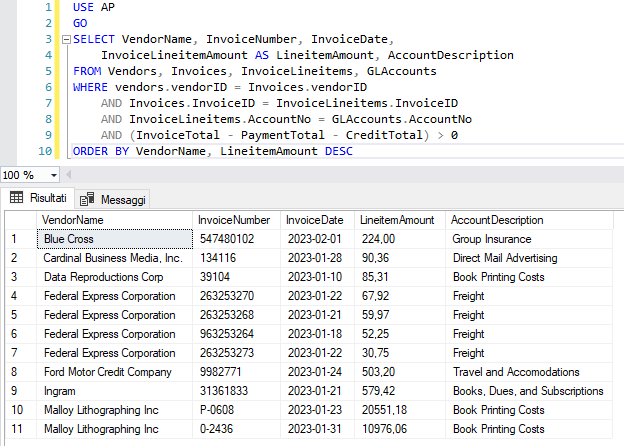Click invoice number P-0608 cell
The width and height of the screenshot is (624, 446).
point(237,410)
